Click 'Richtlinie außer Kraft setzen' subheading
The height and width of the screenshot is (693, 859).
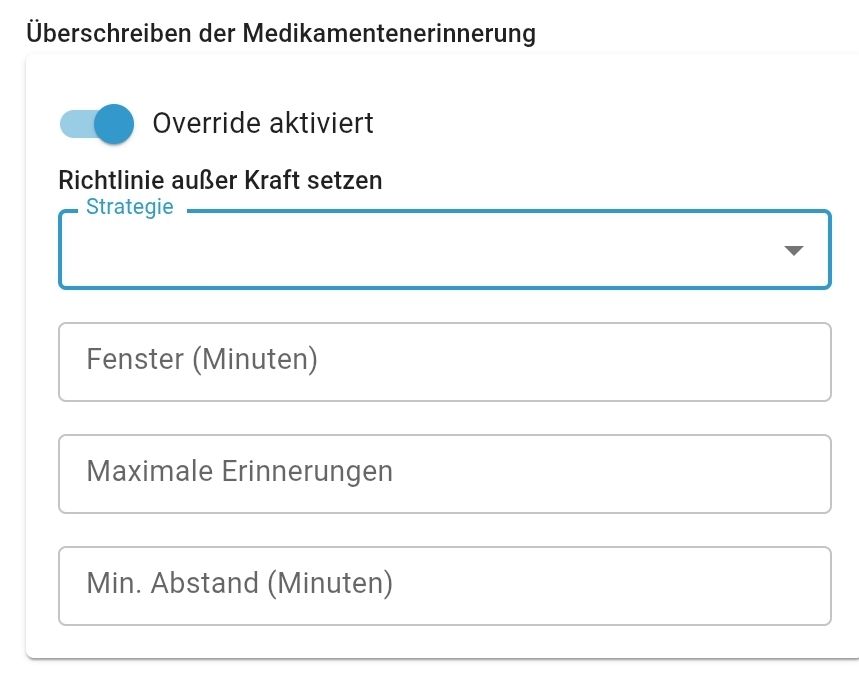pyautogui.click(x=220, y=181)
